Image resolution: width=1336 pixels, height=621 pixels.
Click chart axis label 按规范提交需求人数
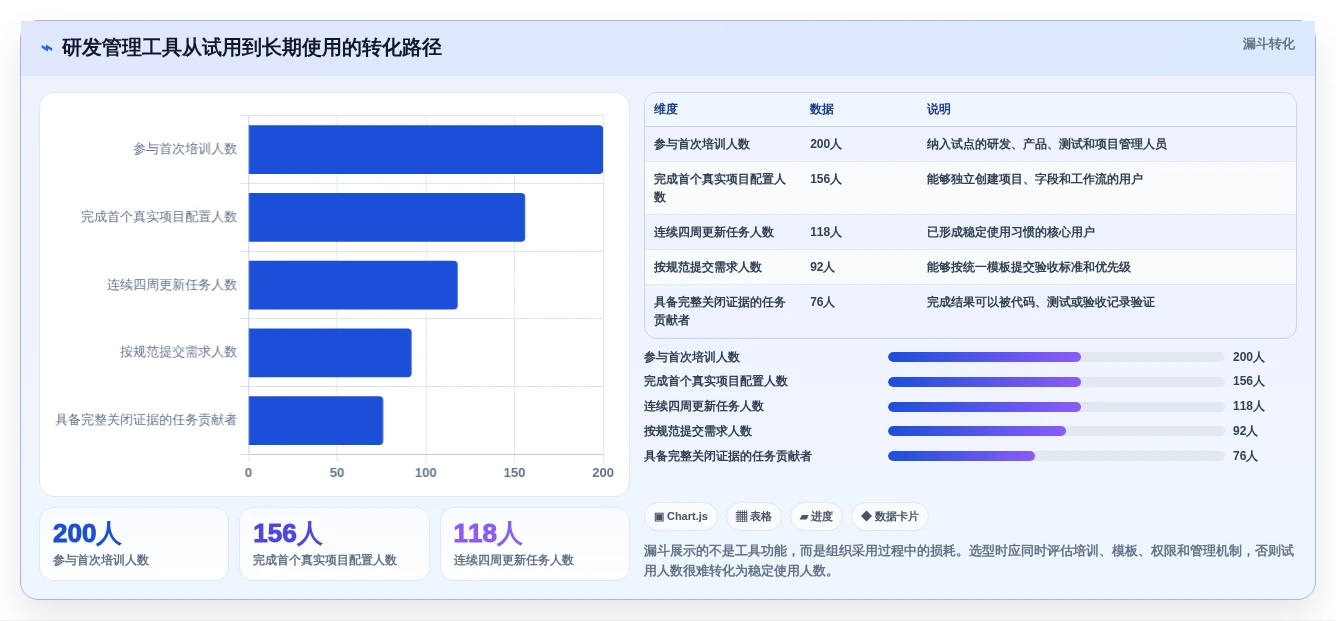tap(179, 352)
